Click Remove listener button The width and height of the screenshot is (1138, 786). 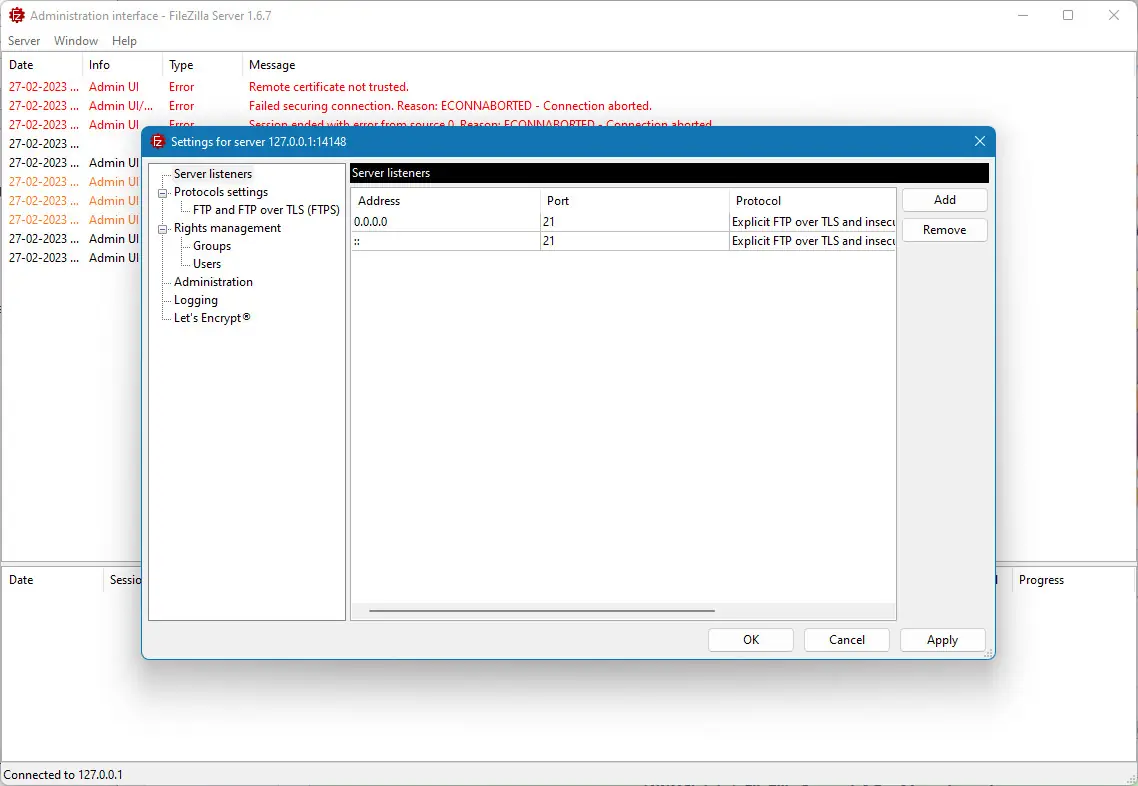(x=944, y=230)
